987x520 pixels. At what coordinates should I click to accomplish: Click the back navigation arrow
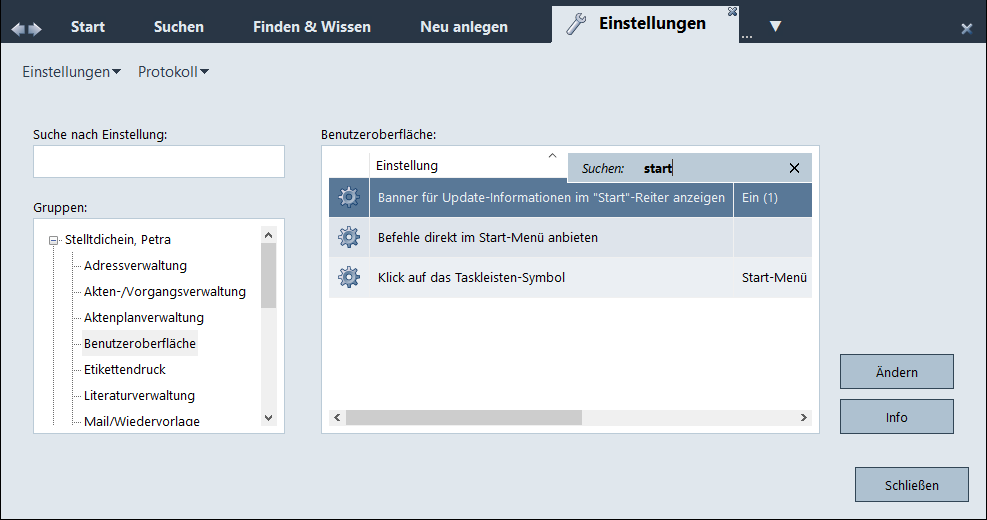[18, 29]
